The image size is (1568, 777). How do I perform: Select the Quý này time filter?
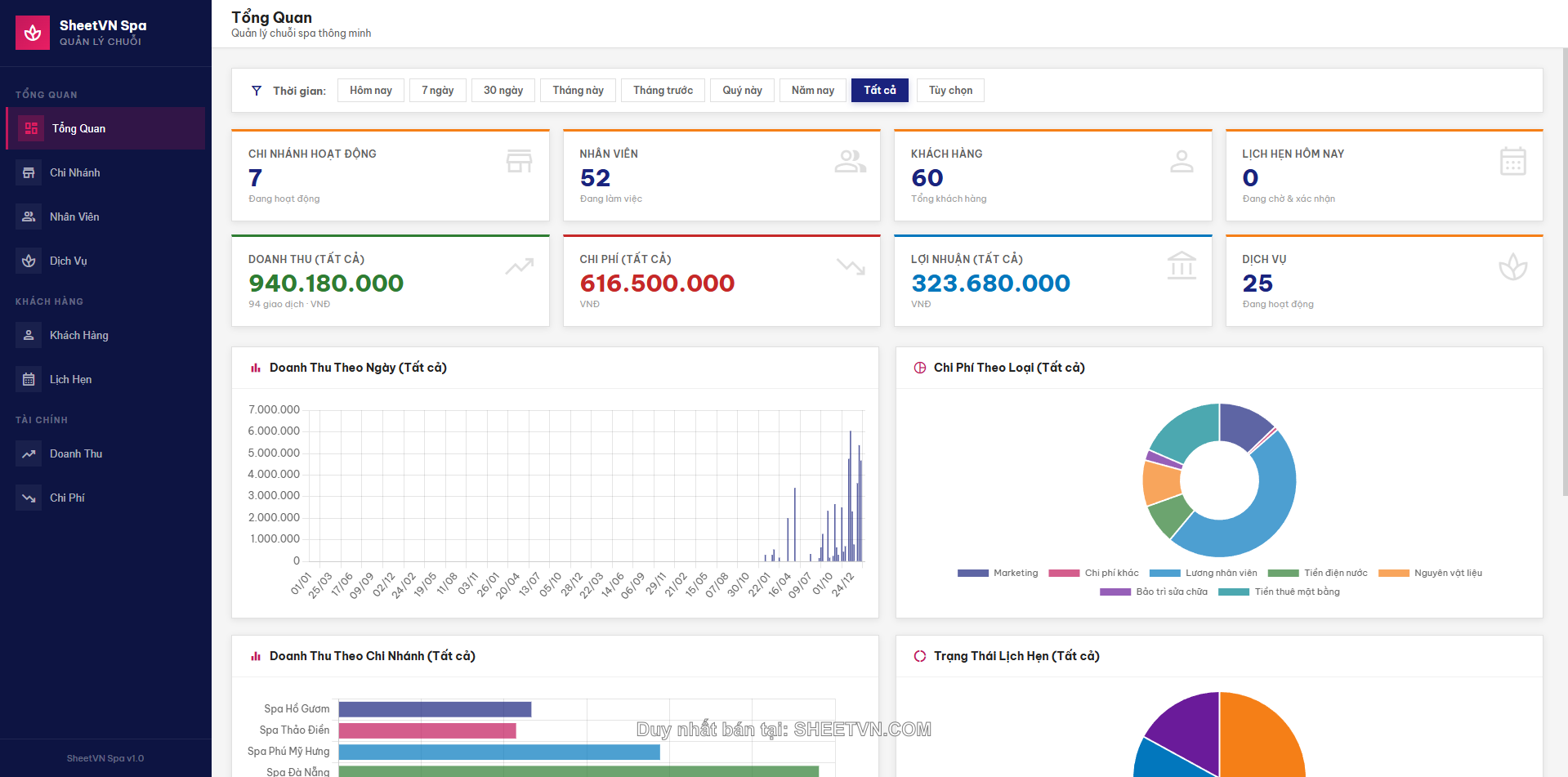coord(742,90)
